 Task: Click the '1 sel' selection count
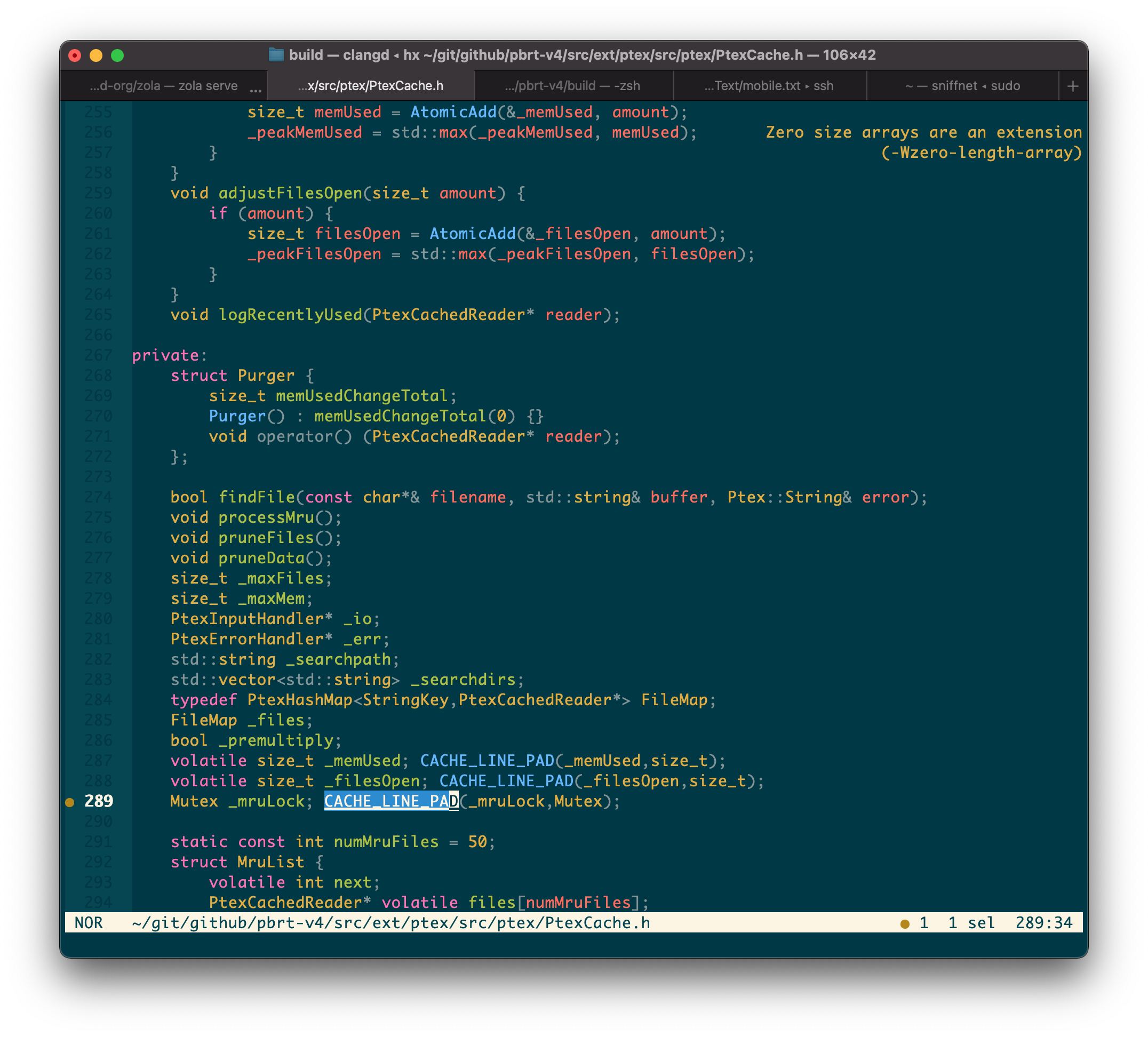971,922
